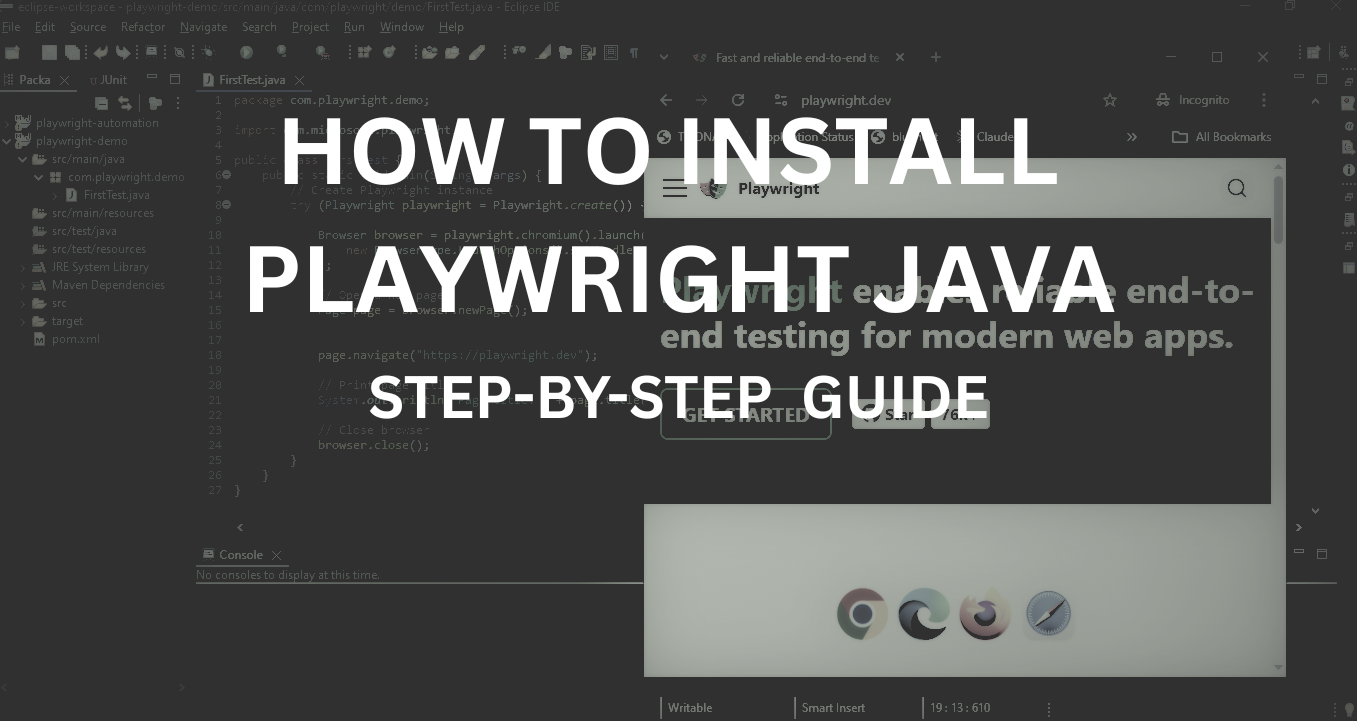1357x721 pixels.
Task: Click the Collapse All icon in Package Explorer
Action: (101, 103)
